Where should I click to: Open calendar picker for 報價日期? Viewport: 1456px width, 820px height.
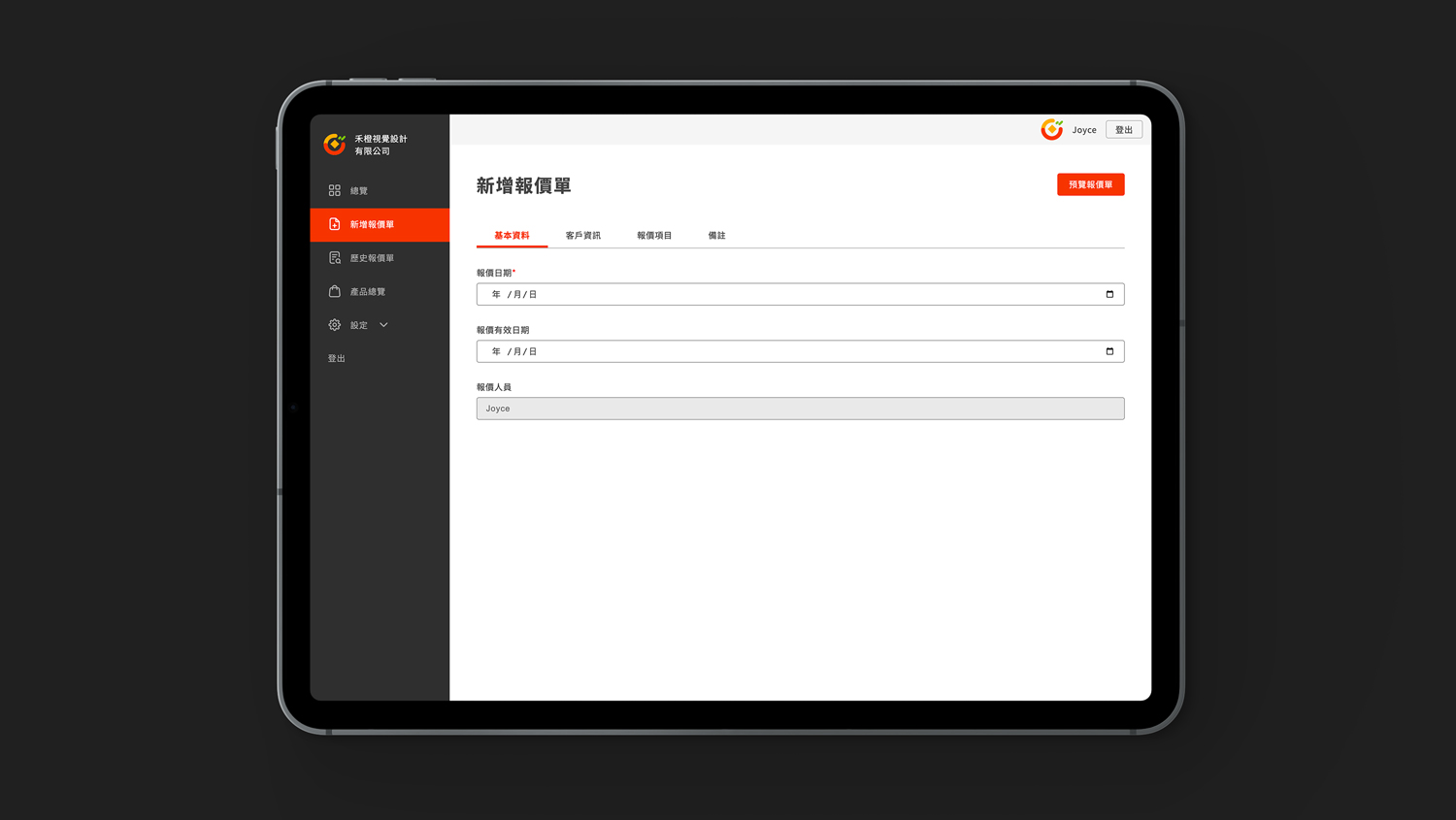click(x=1109, y=294)
